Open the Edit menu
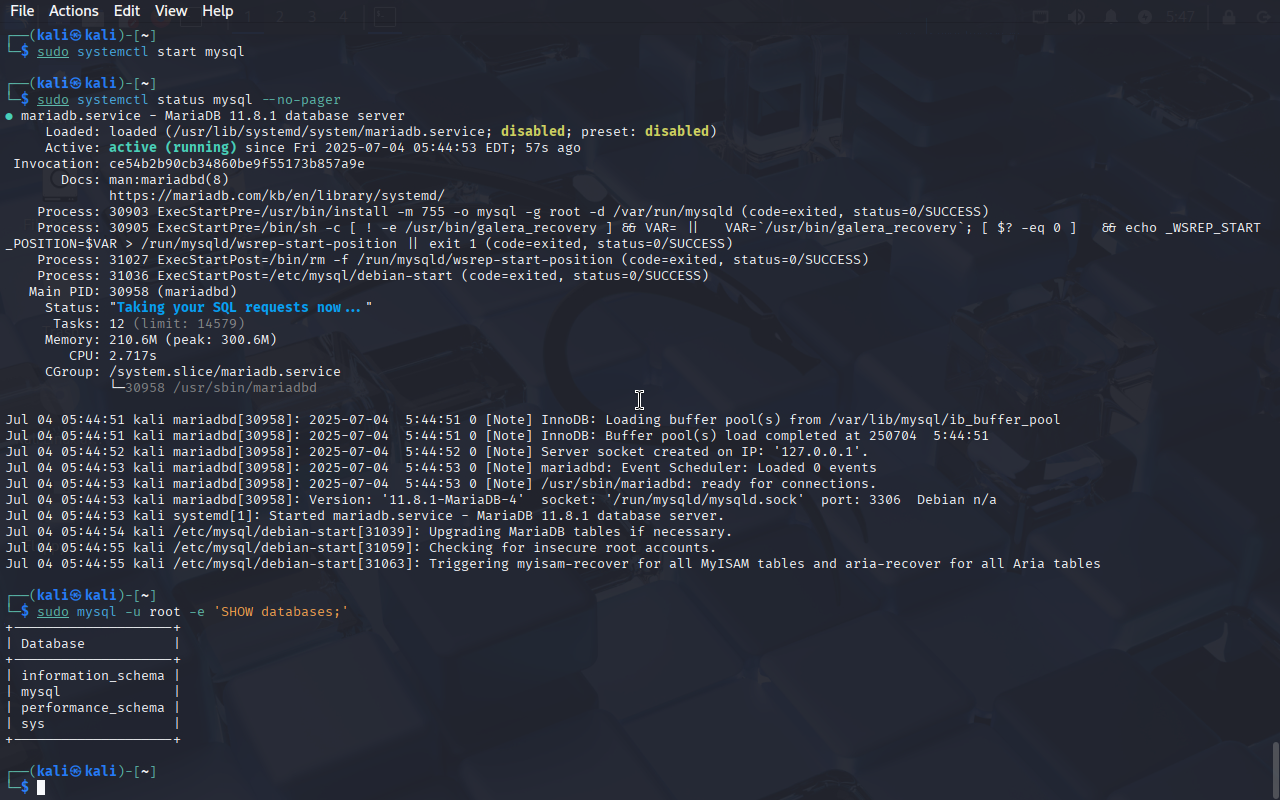 (127, 11)
